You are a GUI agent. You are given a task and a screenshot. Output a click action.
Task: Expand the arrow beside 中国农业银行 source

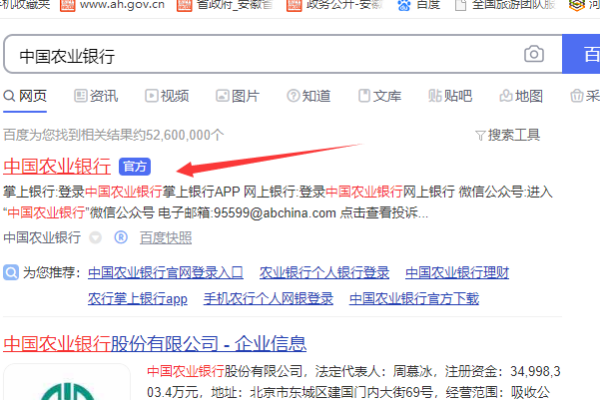95,238
